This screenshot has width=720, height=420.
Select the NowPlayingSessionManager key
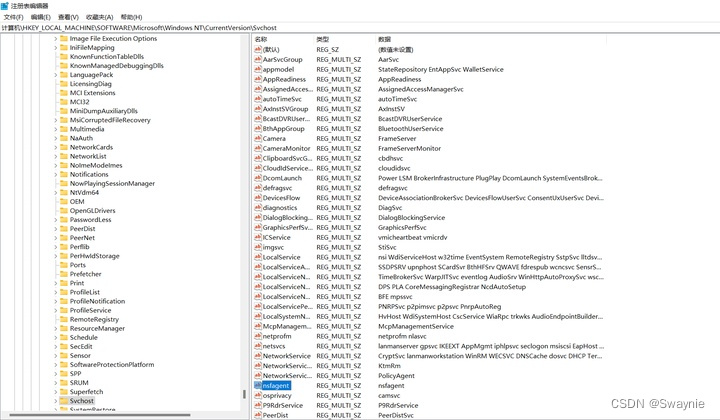(112, 184)
